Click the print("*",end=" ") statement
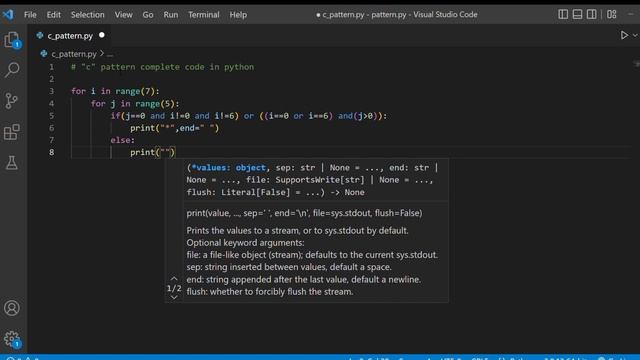 click(175, 128)
